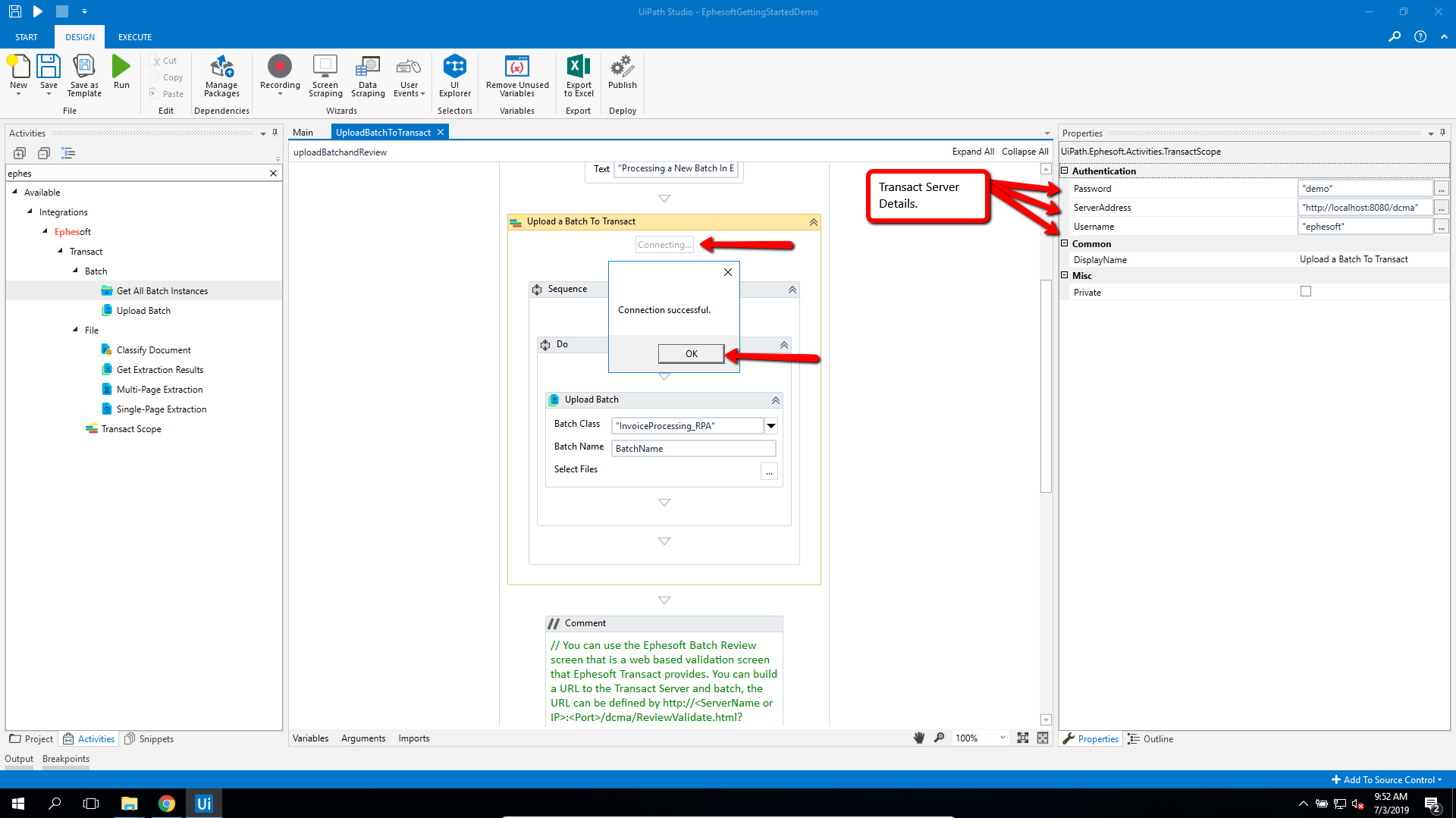Click the Batch Name input field
The width and height of the screenshot is (1456, 818).
693,448
